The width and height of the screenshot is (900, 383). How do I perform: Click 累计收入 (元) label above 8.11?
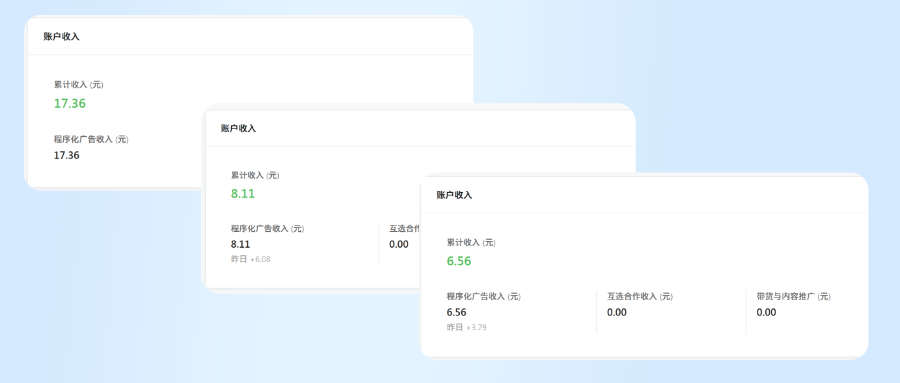[x=255, y=175]
